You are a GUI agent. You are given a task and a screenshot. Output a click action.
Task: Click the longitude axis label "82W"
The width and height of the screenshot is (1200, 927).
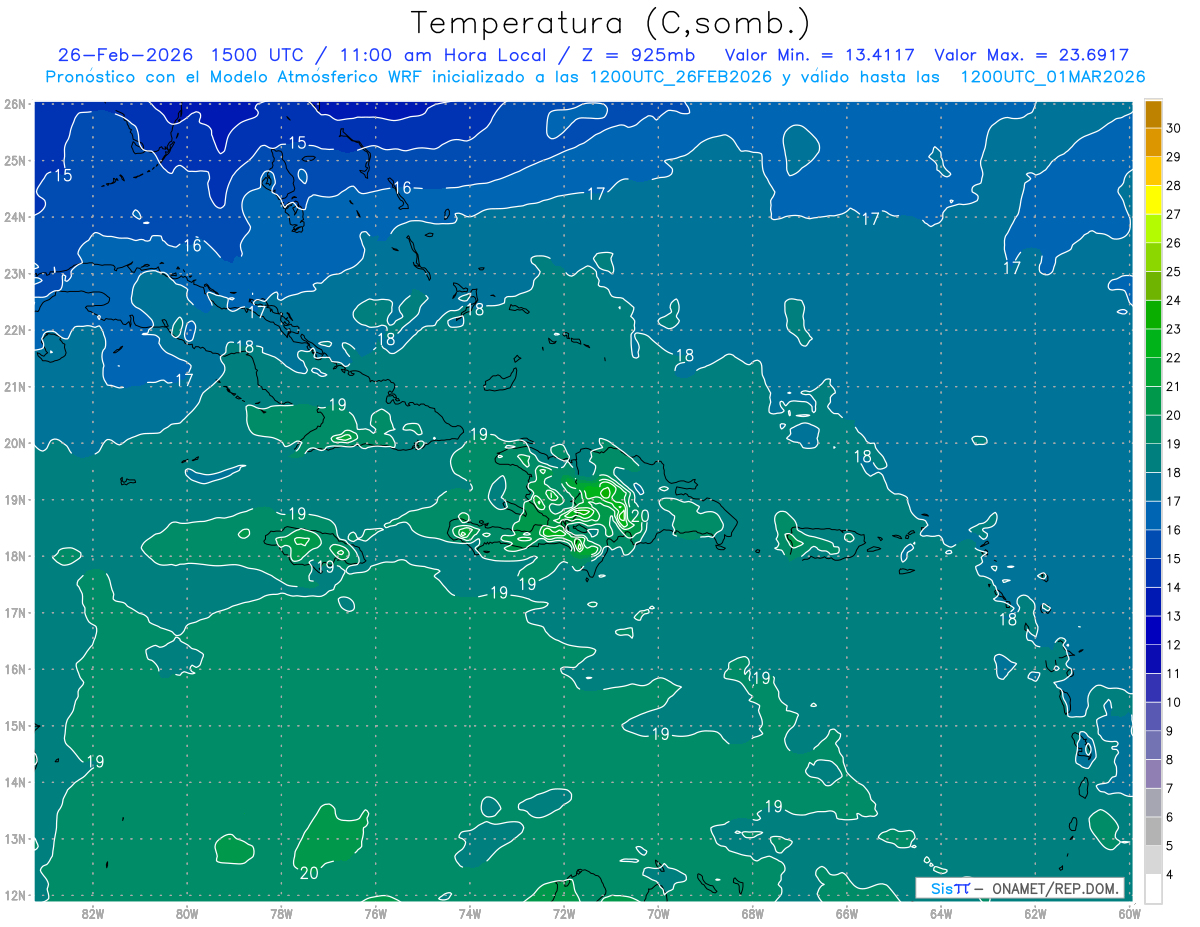[x=93, y=913]
